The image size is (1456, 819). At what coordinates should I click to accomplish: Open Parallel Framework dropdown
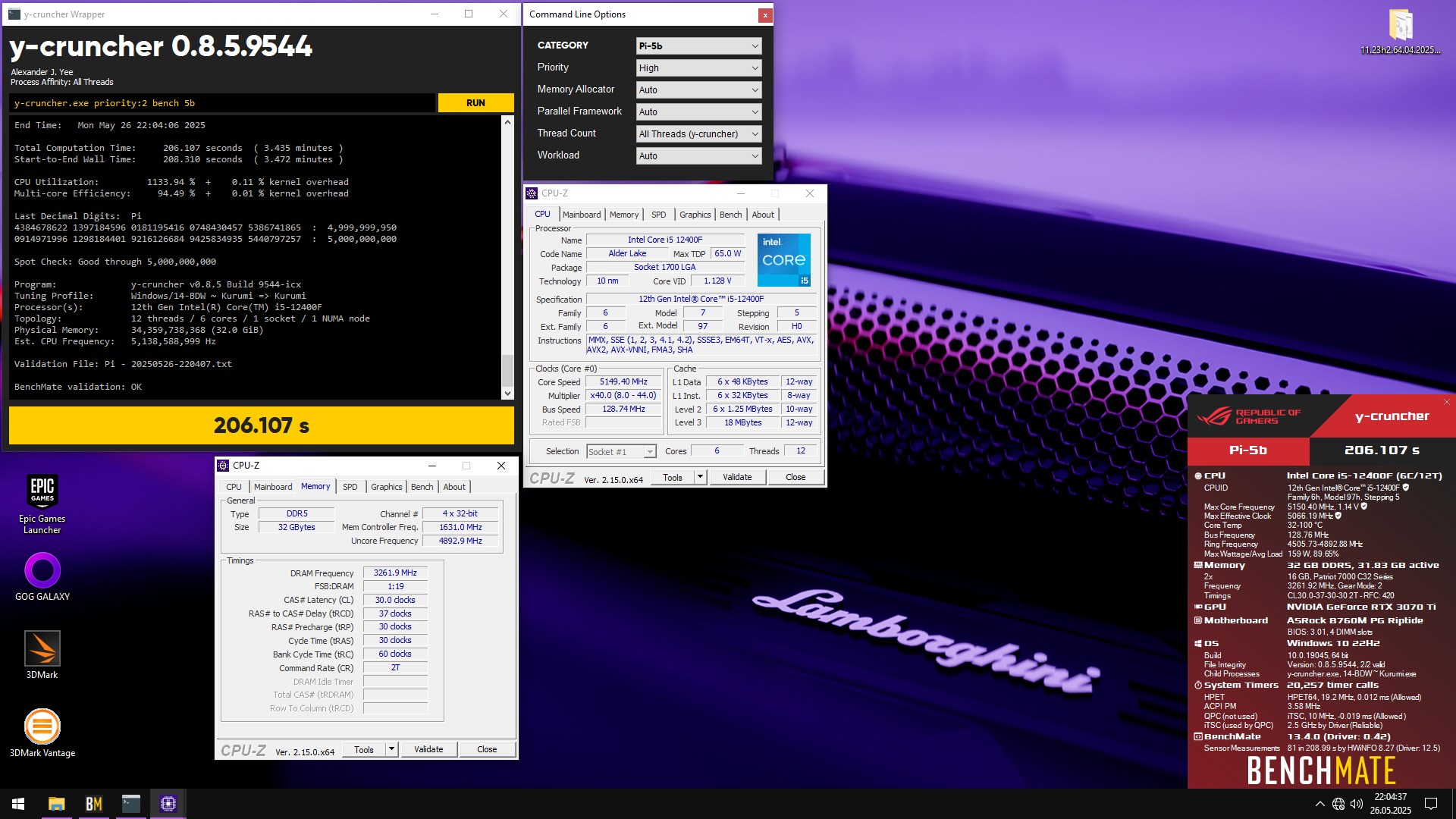pos(698,111)
